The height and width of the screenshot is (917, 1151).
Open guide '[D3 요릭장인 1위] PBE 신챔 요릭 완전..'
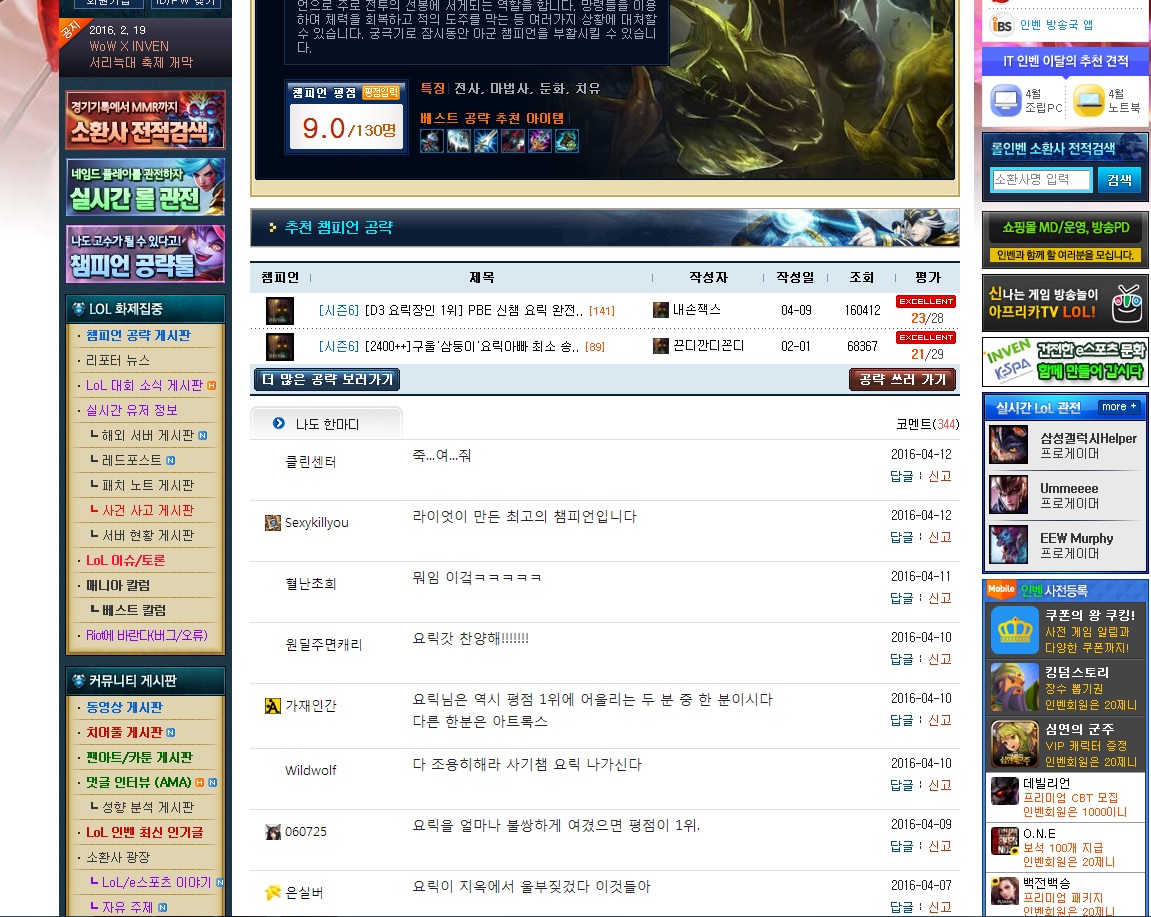[x=473, y=311]
